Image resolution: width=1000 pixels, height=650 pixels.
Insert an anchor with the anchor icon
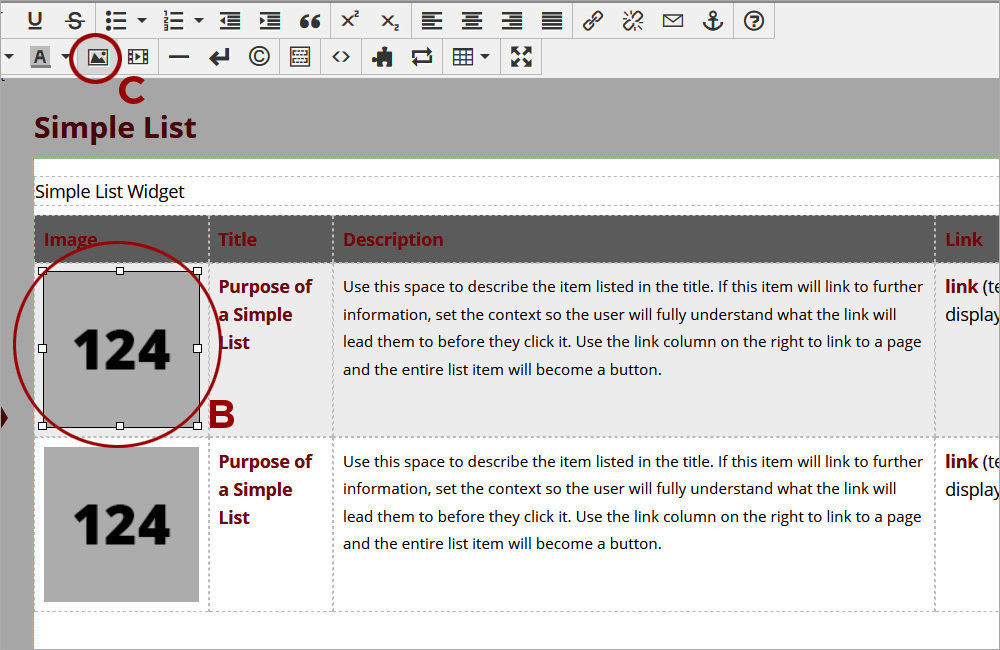(712, 20)
